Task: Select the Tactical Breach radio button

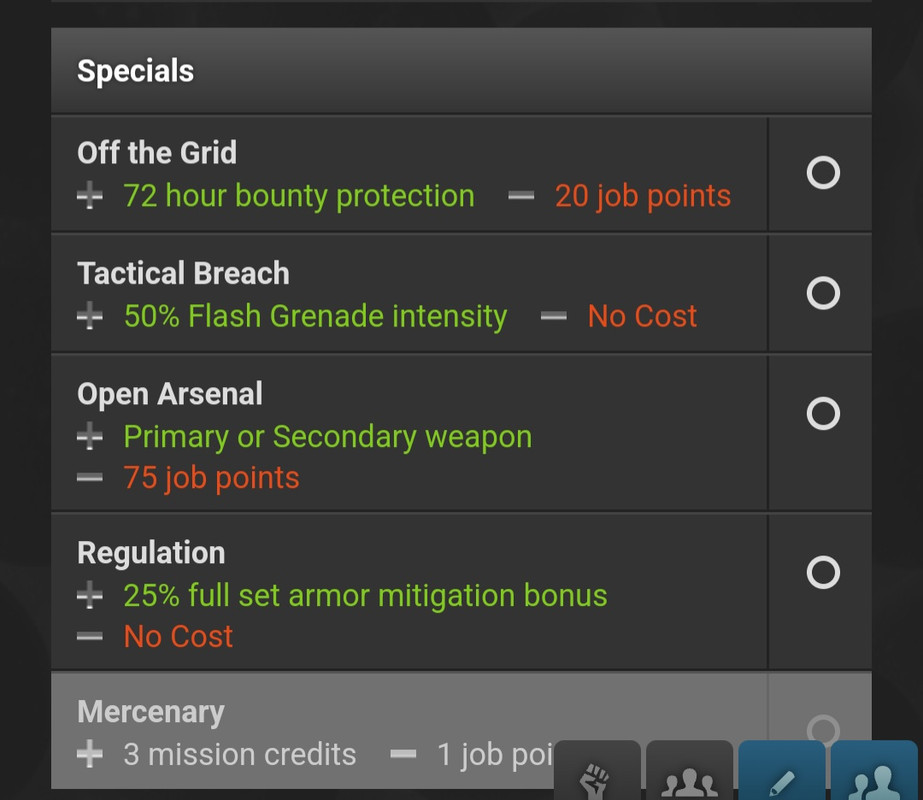Action: (823, 293)
